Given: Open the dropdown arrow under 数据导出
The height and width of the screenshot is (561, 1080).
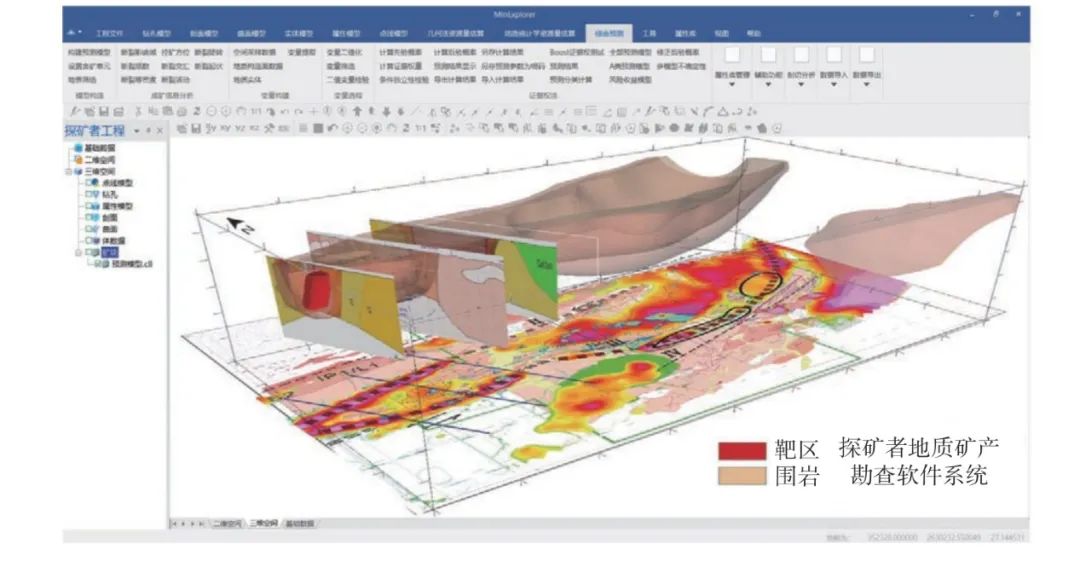Looking at the screenshot, I should (866, 84).
